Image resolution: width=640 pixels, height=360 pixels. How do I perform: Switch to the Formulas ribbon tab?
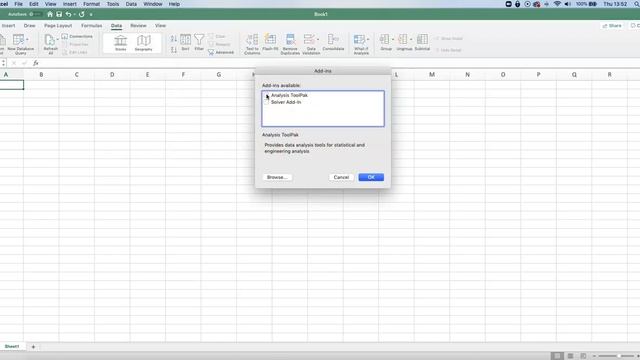tap(91, 26)
